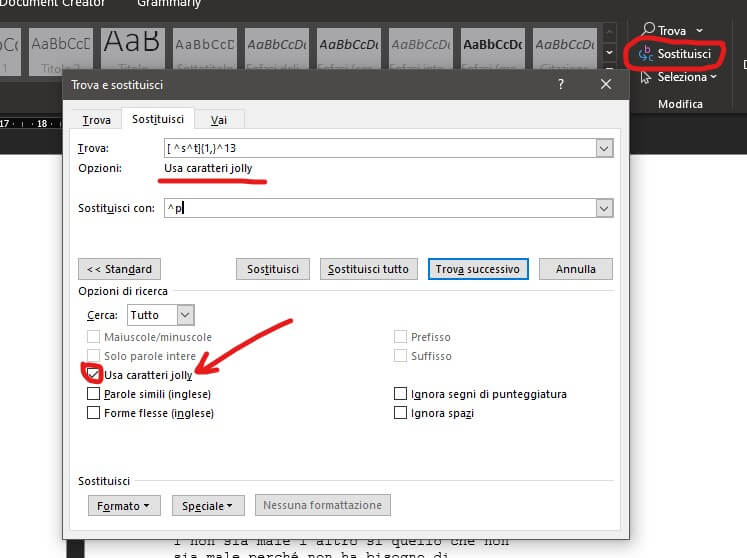Open the Cerca direction dropdown
Image resolution: width=747 pixels, height=558 pixels.
[184, 315]
